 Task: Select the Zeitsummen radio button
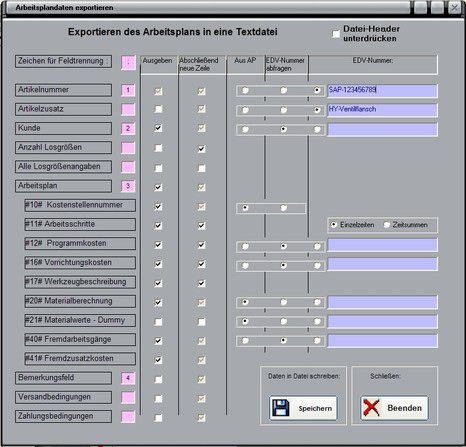[x=387, y=225]
